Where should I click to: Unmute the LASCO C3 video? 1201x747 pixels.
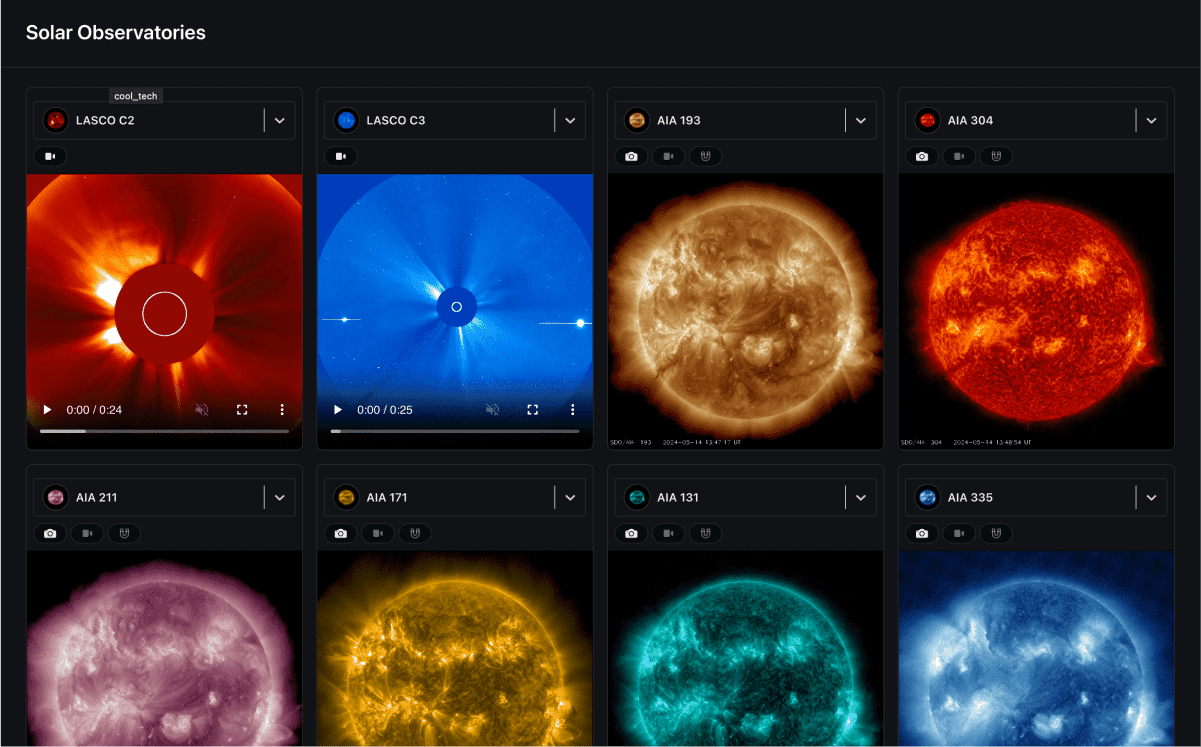click(492, 409)
